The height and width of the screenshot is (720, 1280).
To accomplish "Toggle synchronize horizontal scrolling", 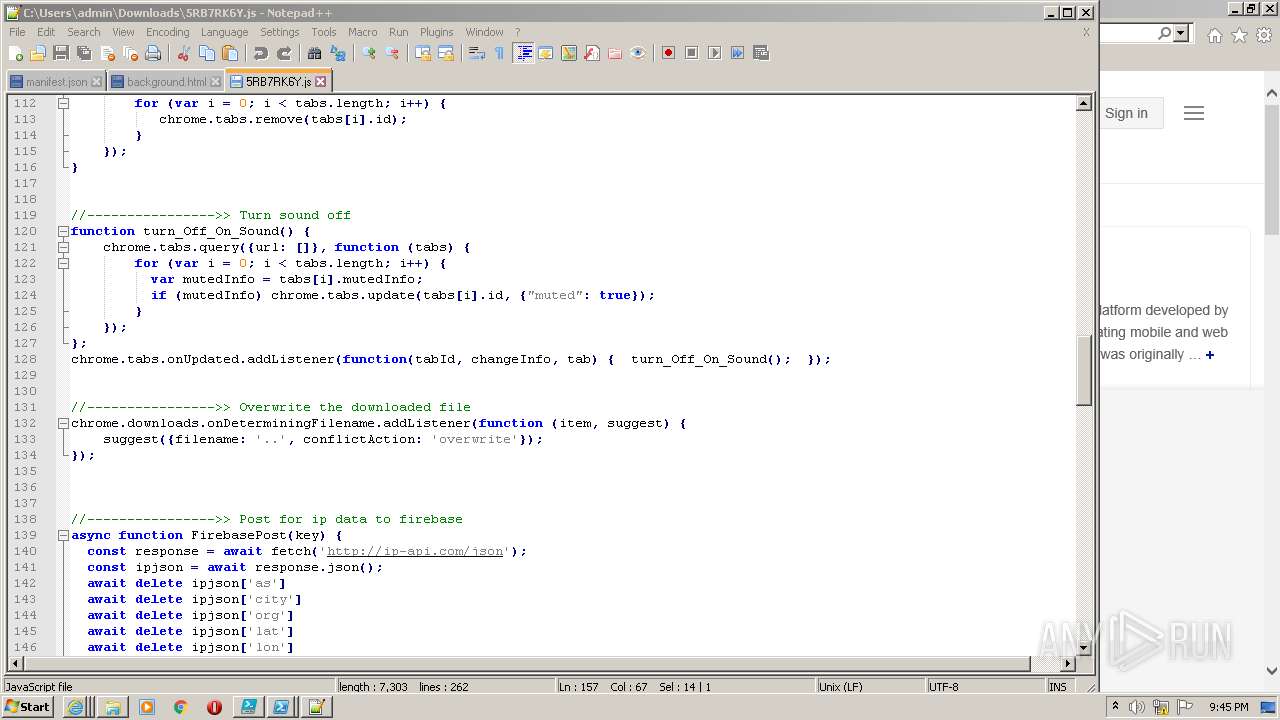I will point(446,53).
